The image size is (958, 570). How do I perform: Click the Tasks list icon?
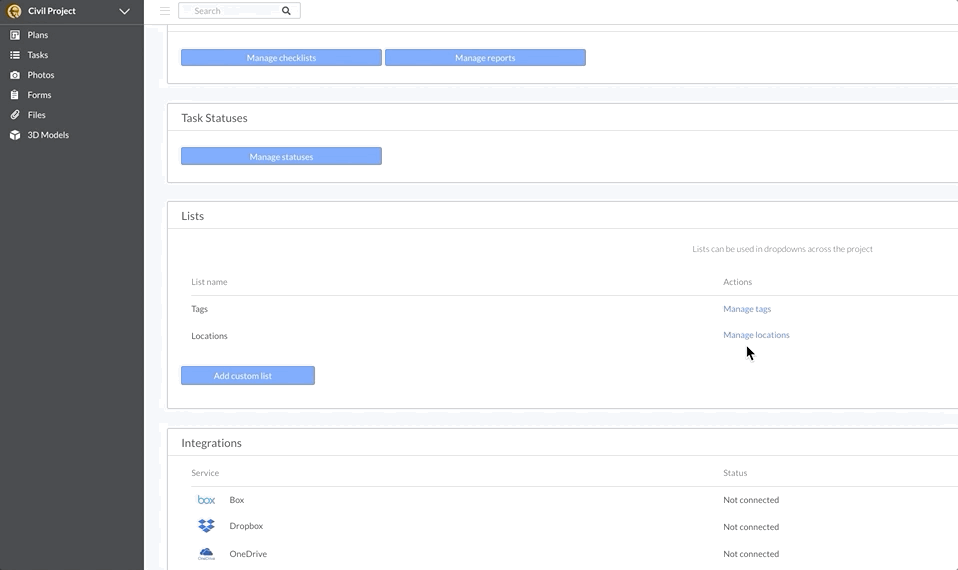click(x=15, y=55)
